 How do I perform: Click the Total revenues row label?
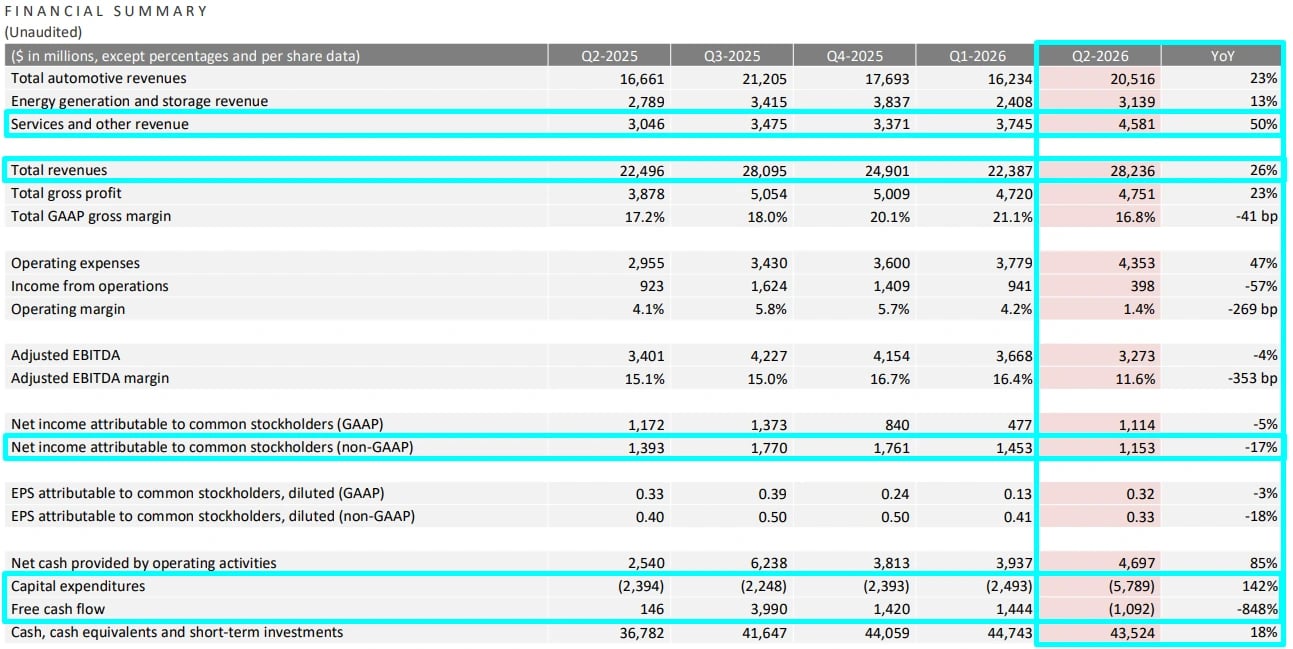coord(59,170)
